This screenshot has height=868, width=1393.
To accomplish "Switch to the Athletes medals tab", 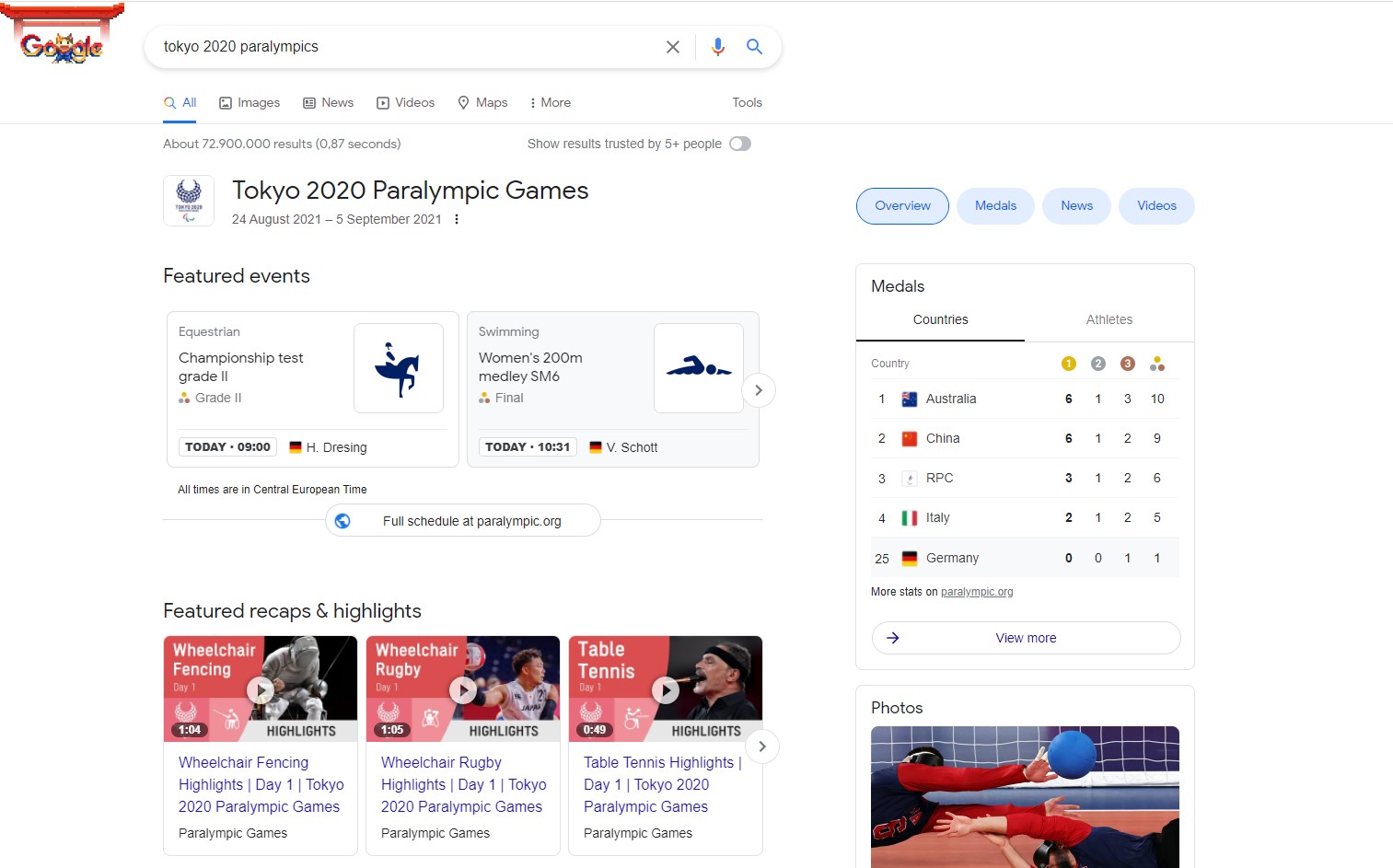I will pos(1109,319).
